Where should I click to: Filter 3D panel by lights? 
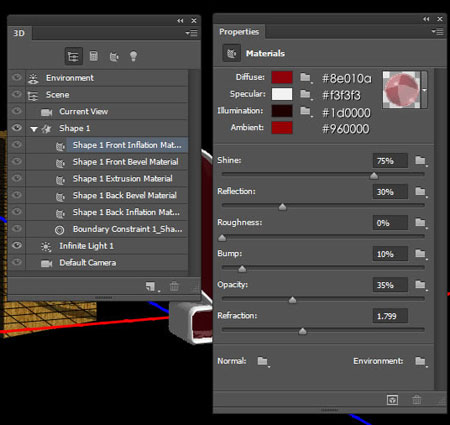point(133,56)
